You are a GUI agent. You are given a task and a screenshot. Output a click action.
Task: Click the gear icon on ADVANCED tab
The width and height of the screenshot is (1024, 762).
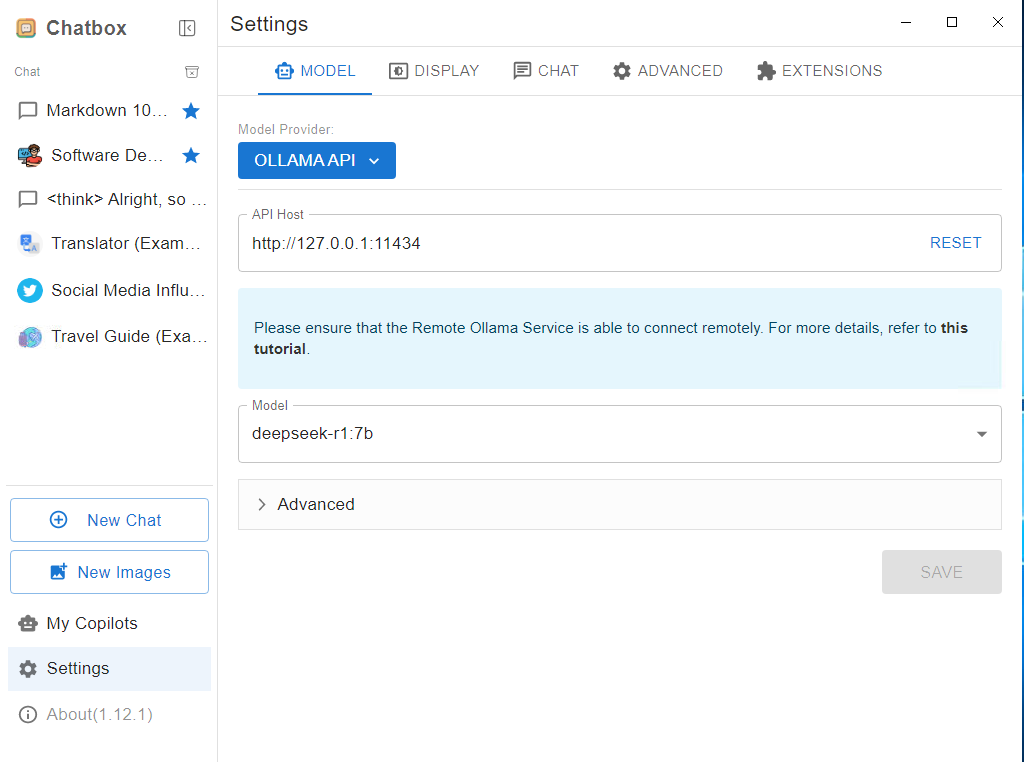tap(622, 71)
